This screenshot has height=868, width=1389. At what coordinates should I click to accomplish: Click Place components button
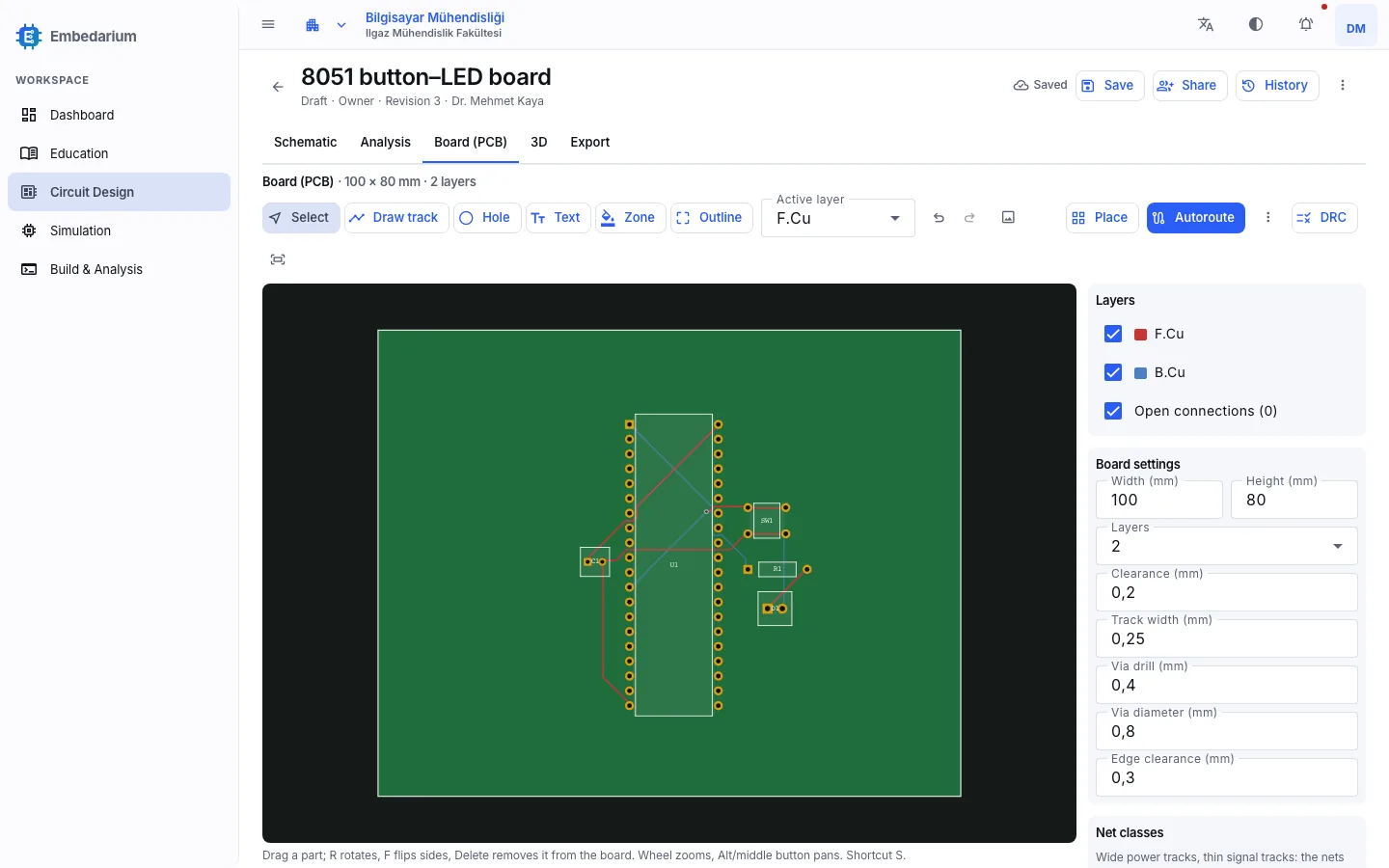(1103, 218)
